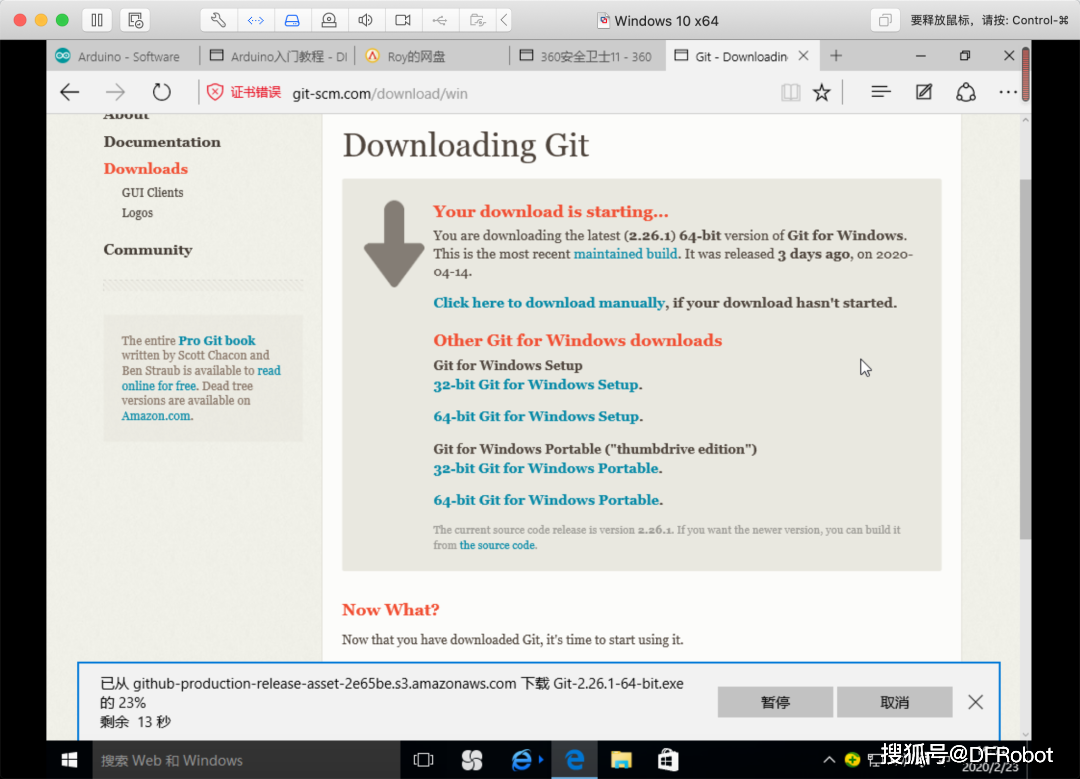Select the Downloads sidebar link
The width and height of the screenshot is (1080, 779).
tap(145, 169)
